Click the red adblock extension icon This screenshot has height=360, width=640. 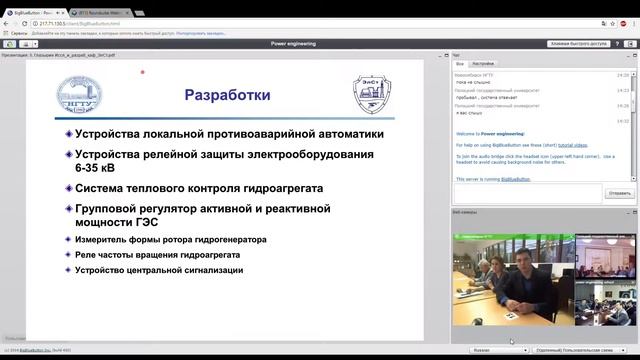click(623, 24)
